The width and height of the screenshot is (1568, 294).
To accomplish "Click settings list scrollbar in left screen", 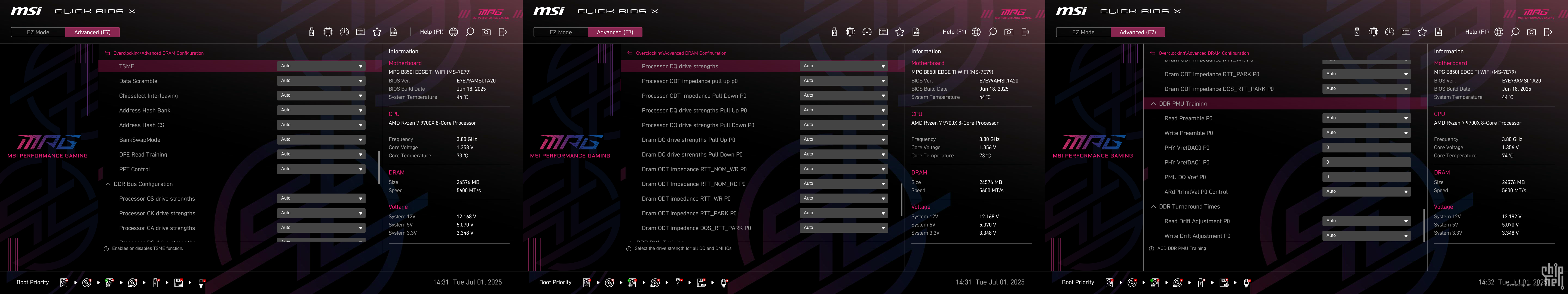I will click(379, 167).
